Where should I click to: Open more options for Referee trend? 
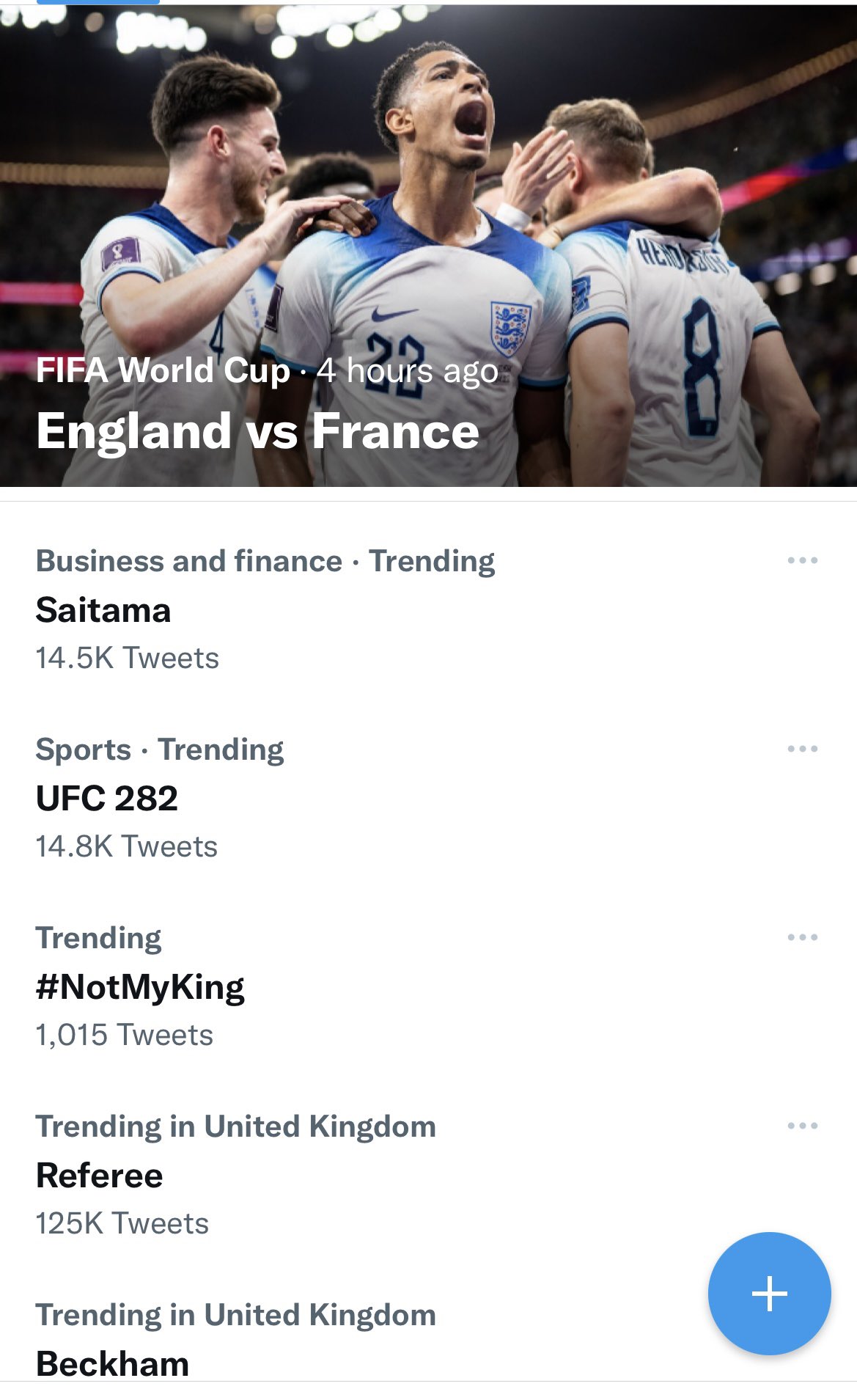tap(802, 1126)
